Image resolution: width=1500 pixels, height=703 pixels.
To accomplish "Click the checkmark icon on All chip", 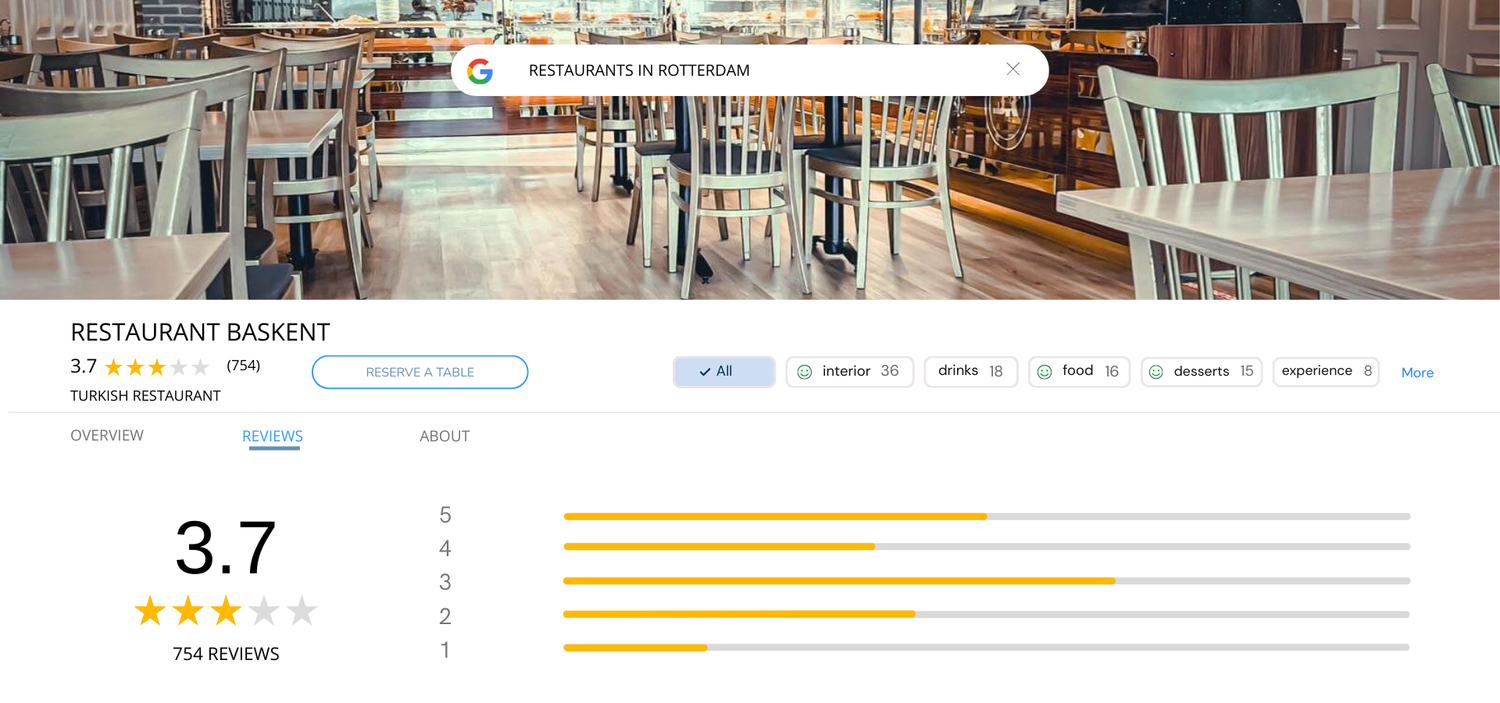I will (705, 372).
